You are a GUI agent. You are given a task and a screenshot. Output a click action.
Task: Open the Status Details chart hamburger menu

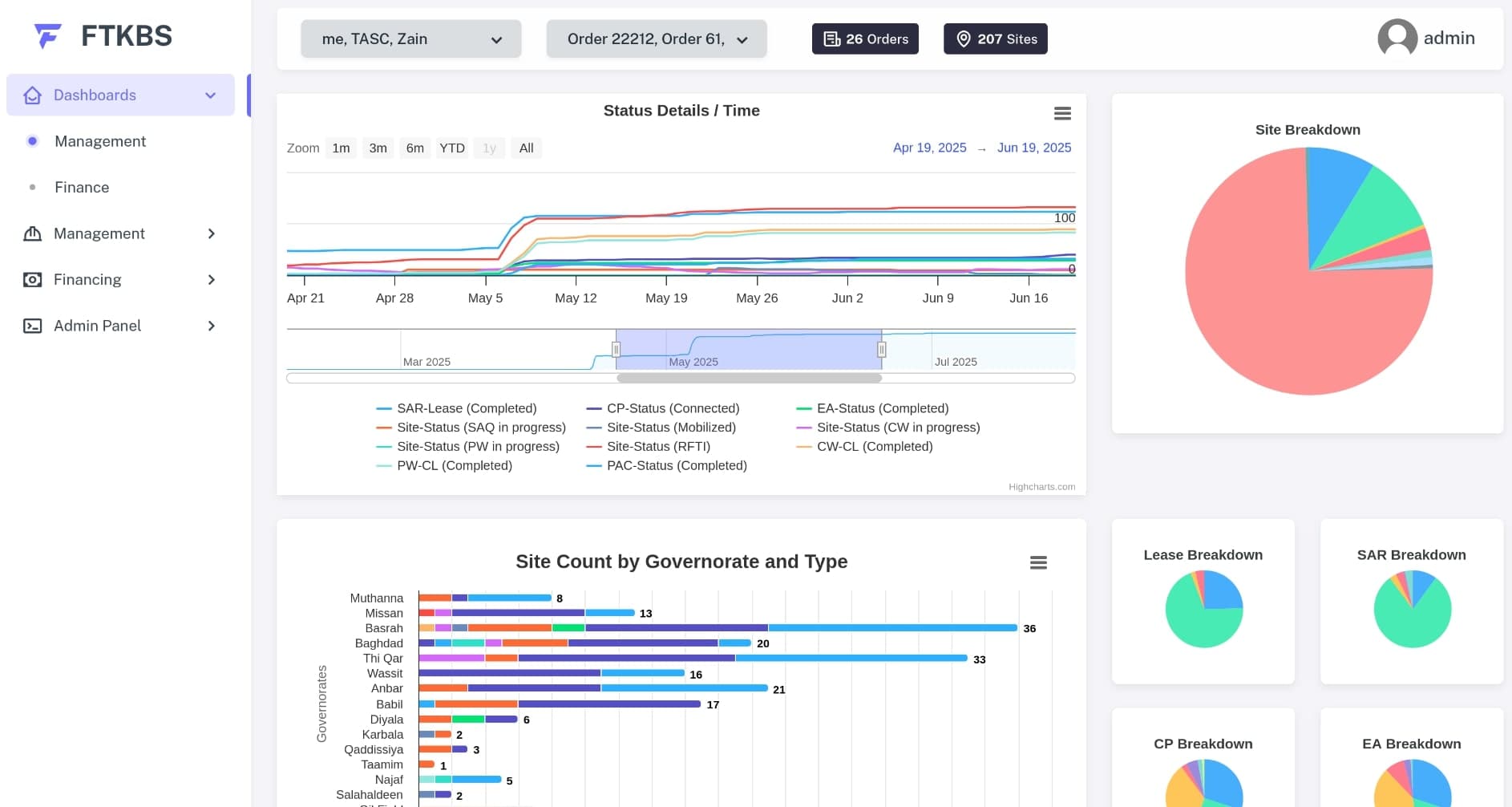(x=1062, y=114)
